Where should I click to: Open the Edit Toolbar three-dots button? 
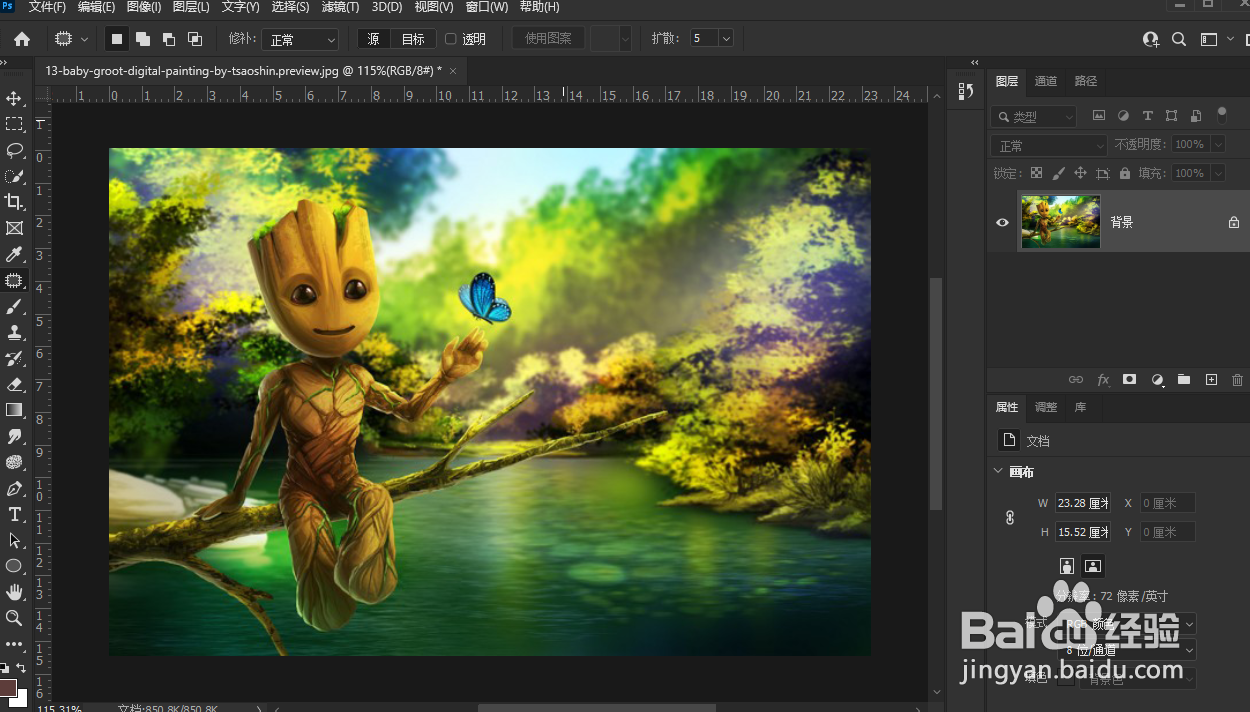pyautogui.click(x=14, y=644)
